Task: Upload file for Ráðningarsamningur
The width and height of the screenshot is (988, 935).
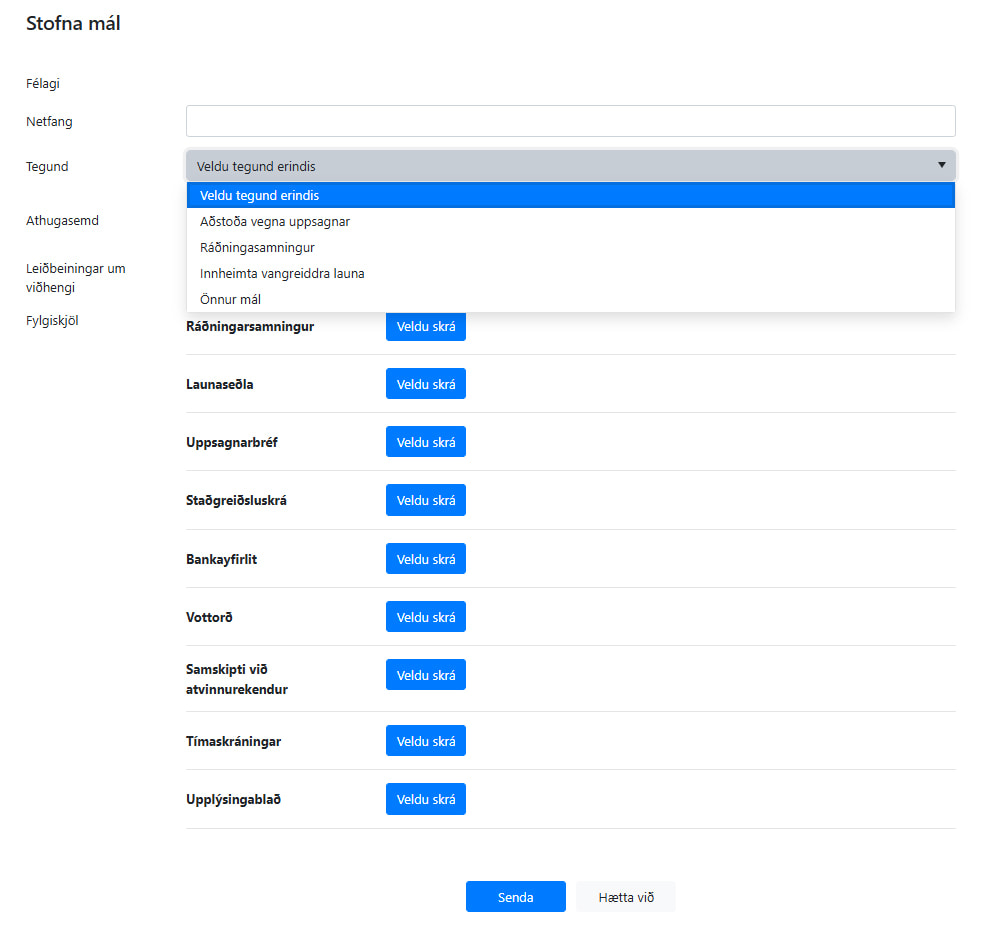Action: [426, 326]
